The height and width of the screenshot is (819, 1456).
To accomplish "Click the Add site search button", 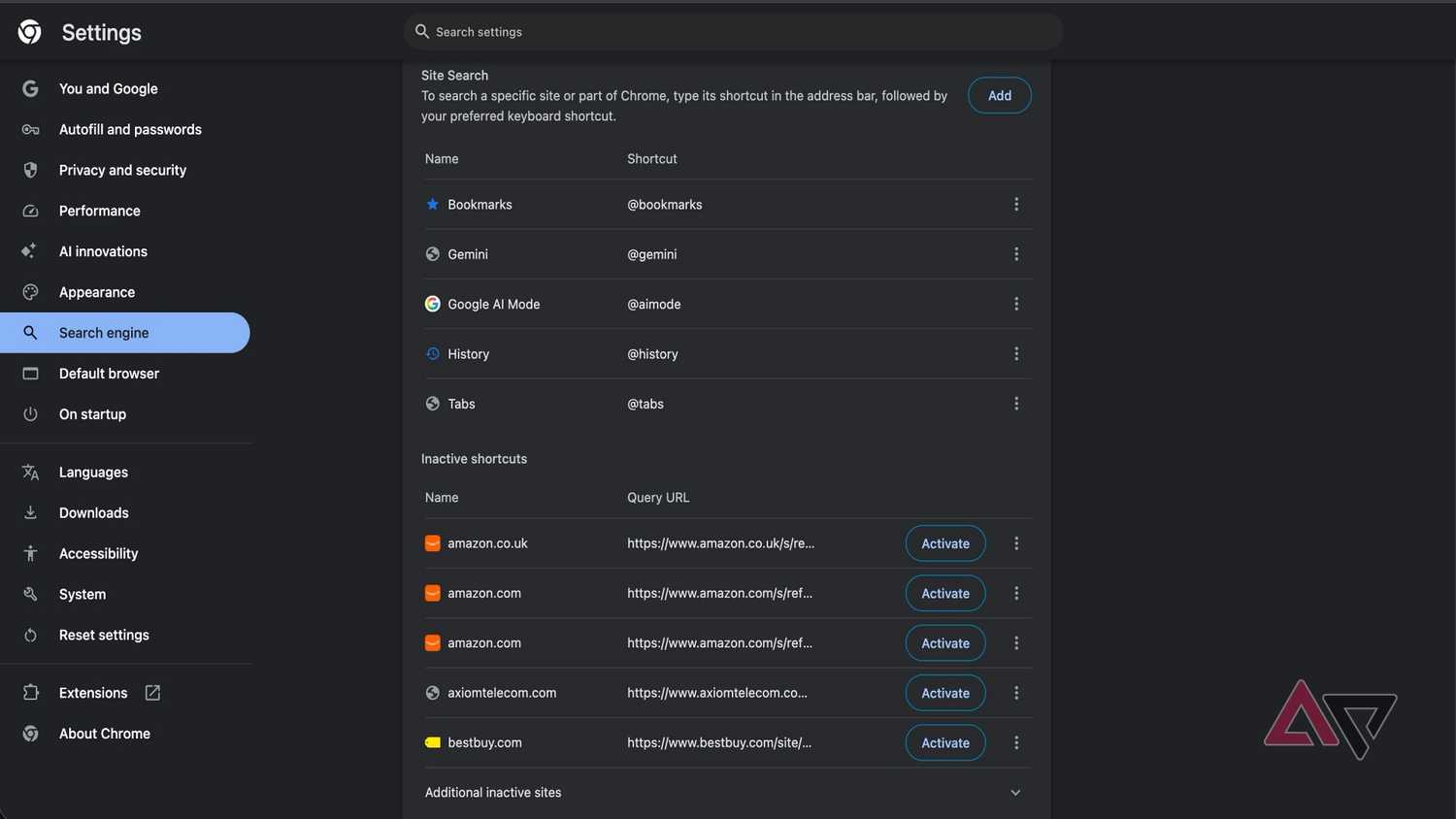I will [x=1000, y=95].
